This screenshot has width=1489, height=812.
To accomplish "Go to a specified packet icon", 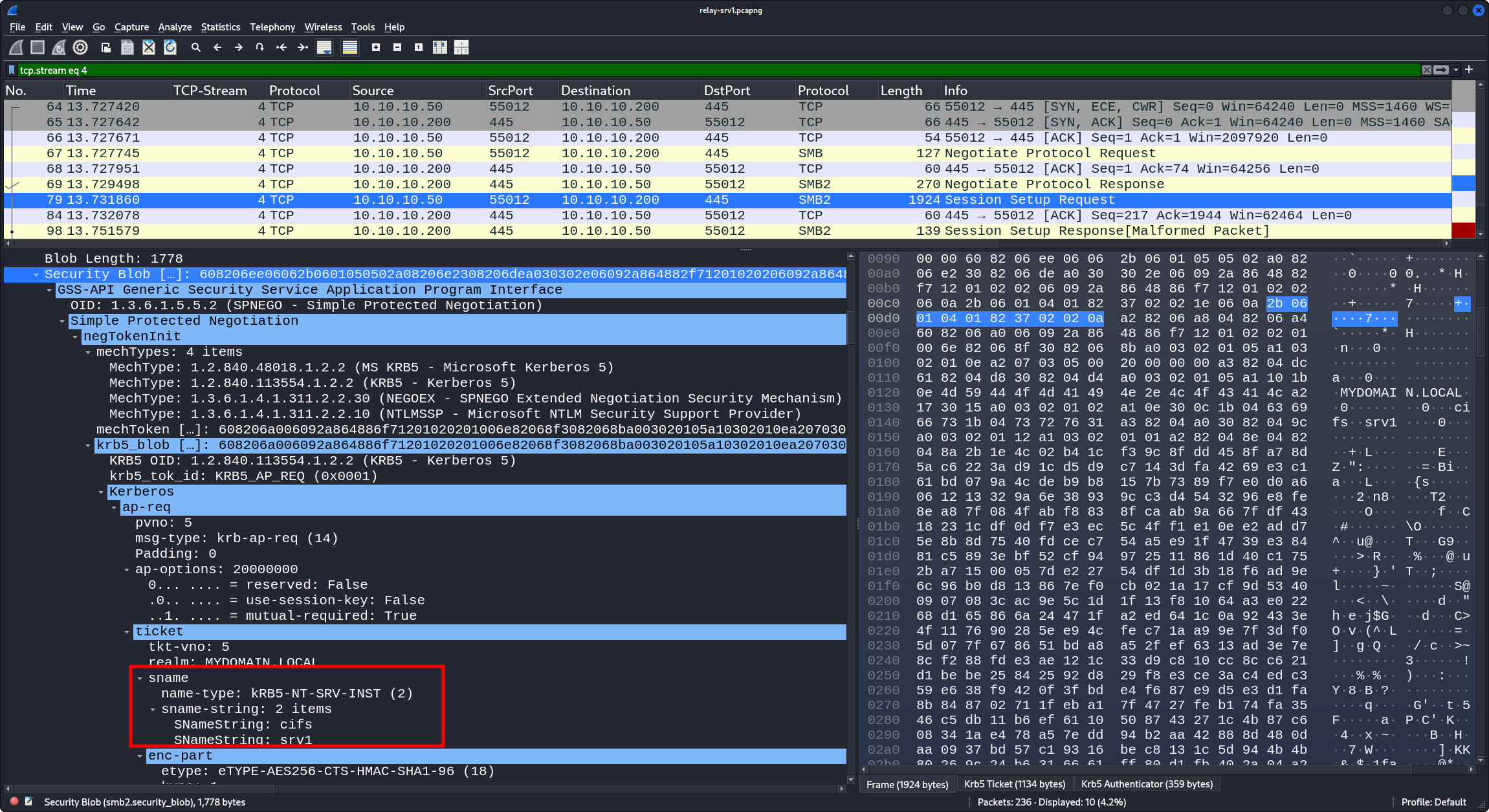I will tap(260, 47).
